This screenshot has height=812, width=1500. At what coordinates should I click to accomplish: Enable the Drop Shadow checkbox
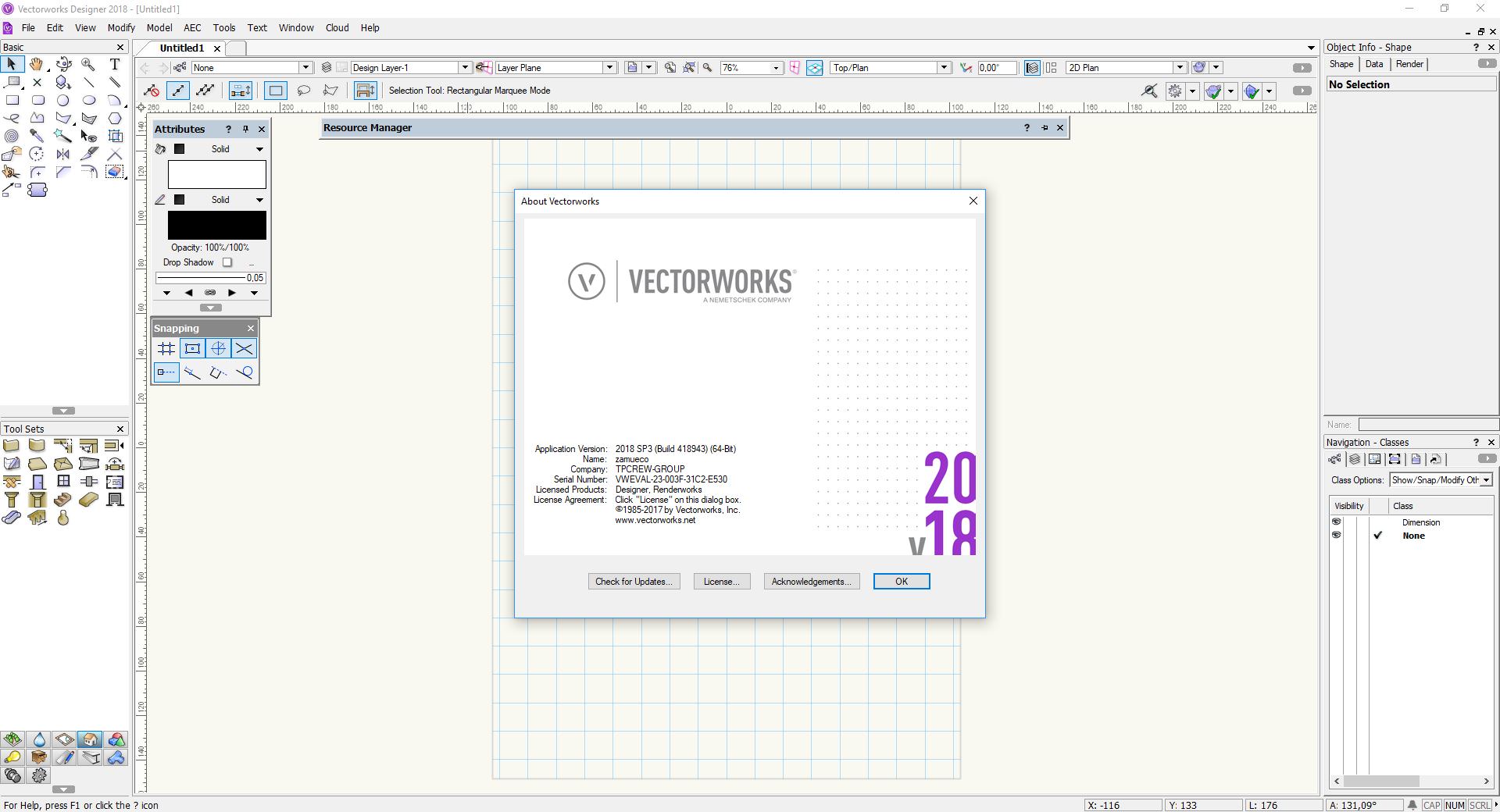click(227, 262)
